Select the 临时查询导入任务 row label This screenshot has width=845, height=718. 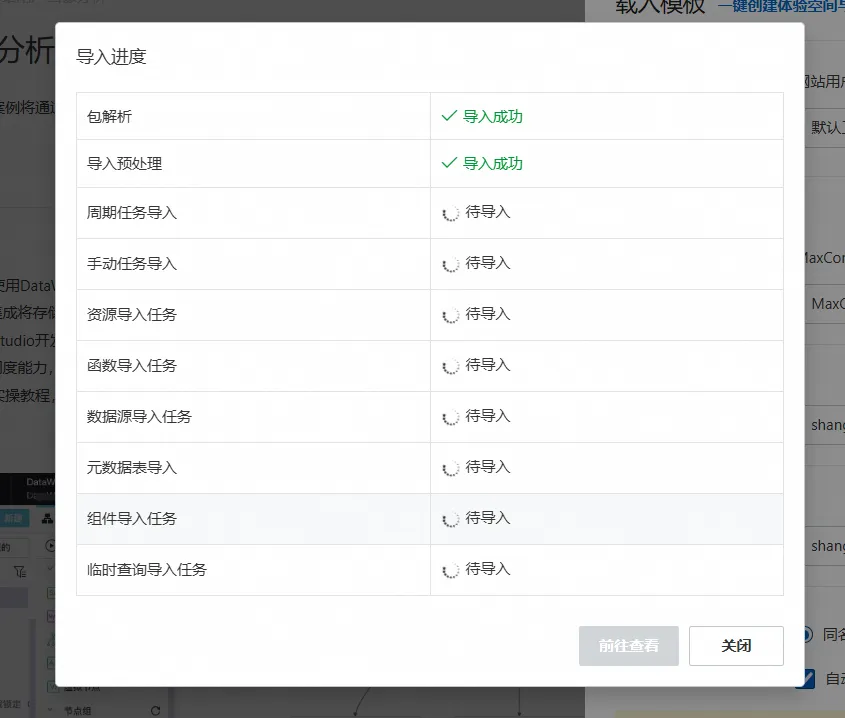click(x=147, y=569)
